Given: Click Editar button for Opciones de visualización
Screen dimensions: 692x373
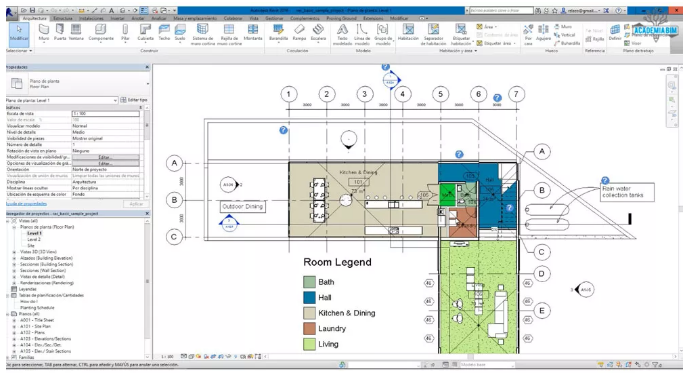Looking at the screenshot, I should [x=105, y=163].
